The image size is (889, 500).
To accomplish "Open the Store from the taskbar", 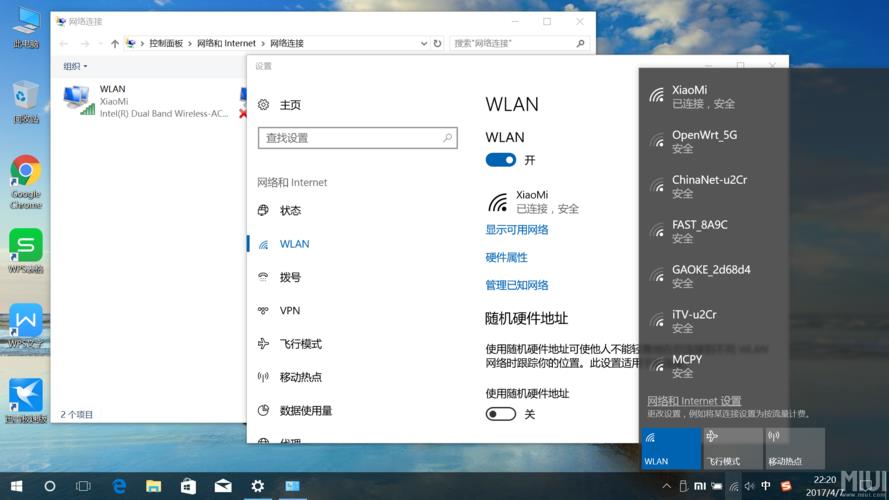I will tap(188, 486).
